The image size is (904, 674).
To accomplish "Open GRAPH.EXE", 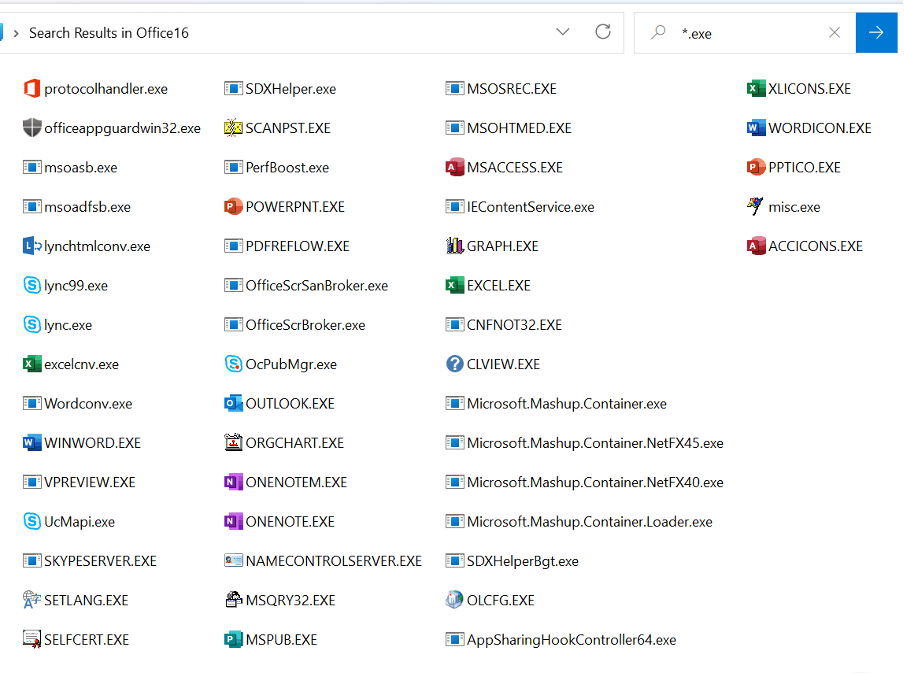I will point(496,245).
